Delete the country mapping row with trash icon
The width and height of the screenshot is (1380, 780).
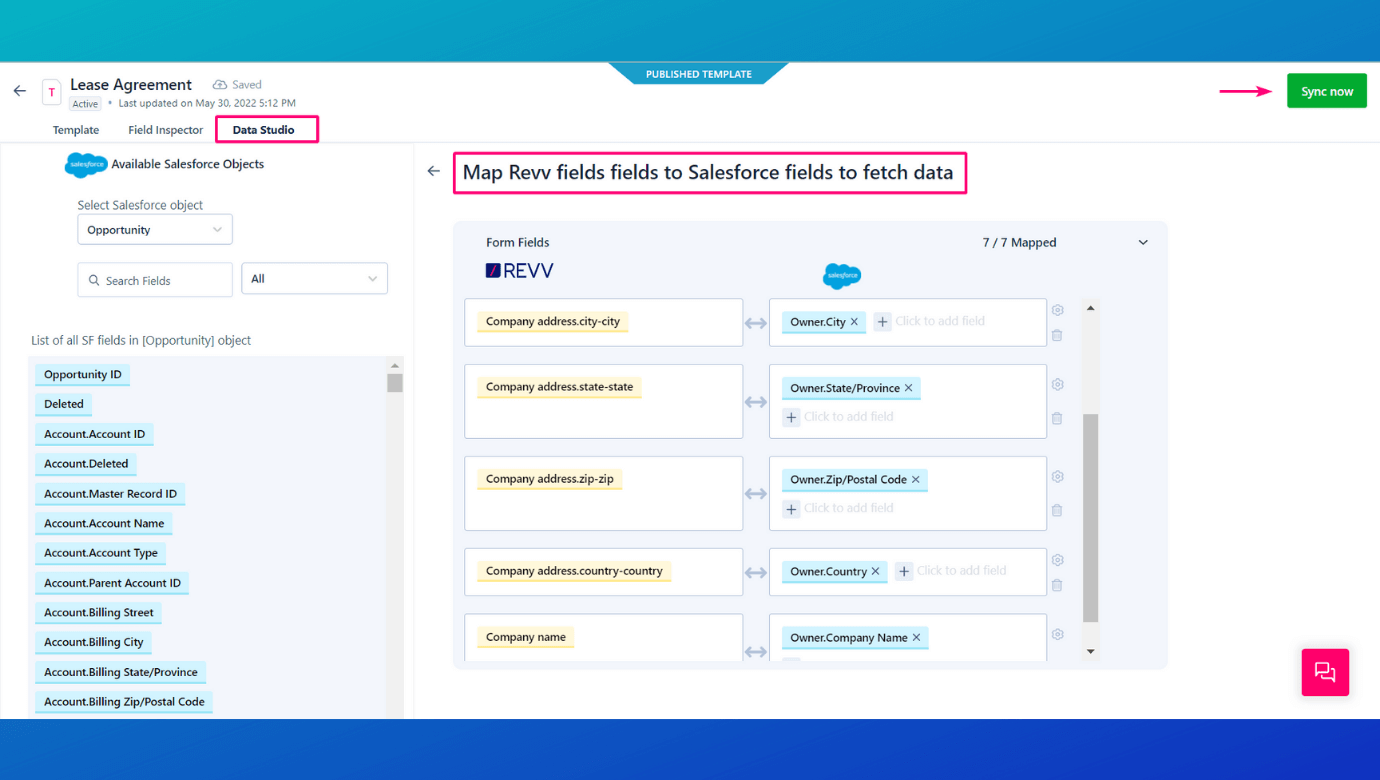tap(1057, 585)
